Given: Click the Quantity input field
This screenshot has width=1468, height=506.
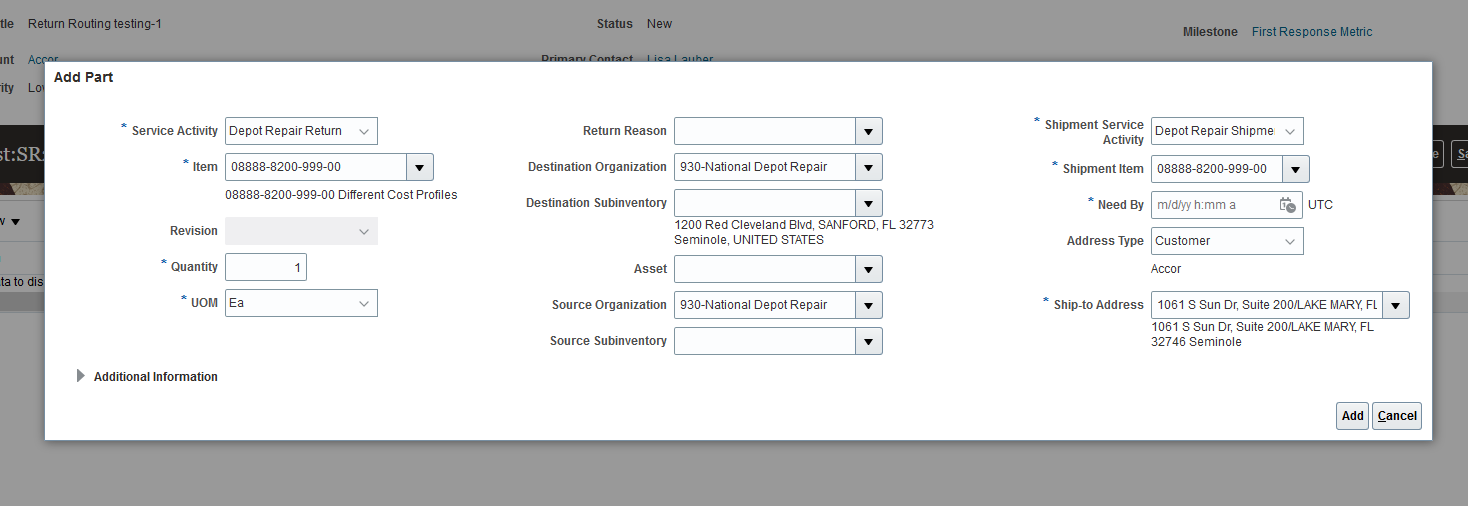Looking at the screenshot, I should [x=266, y=267].
